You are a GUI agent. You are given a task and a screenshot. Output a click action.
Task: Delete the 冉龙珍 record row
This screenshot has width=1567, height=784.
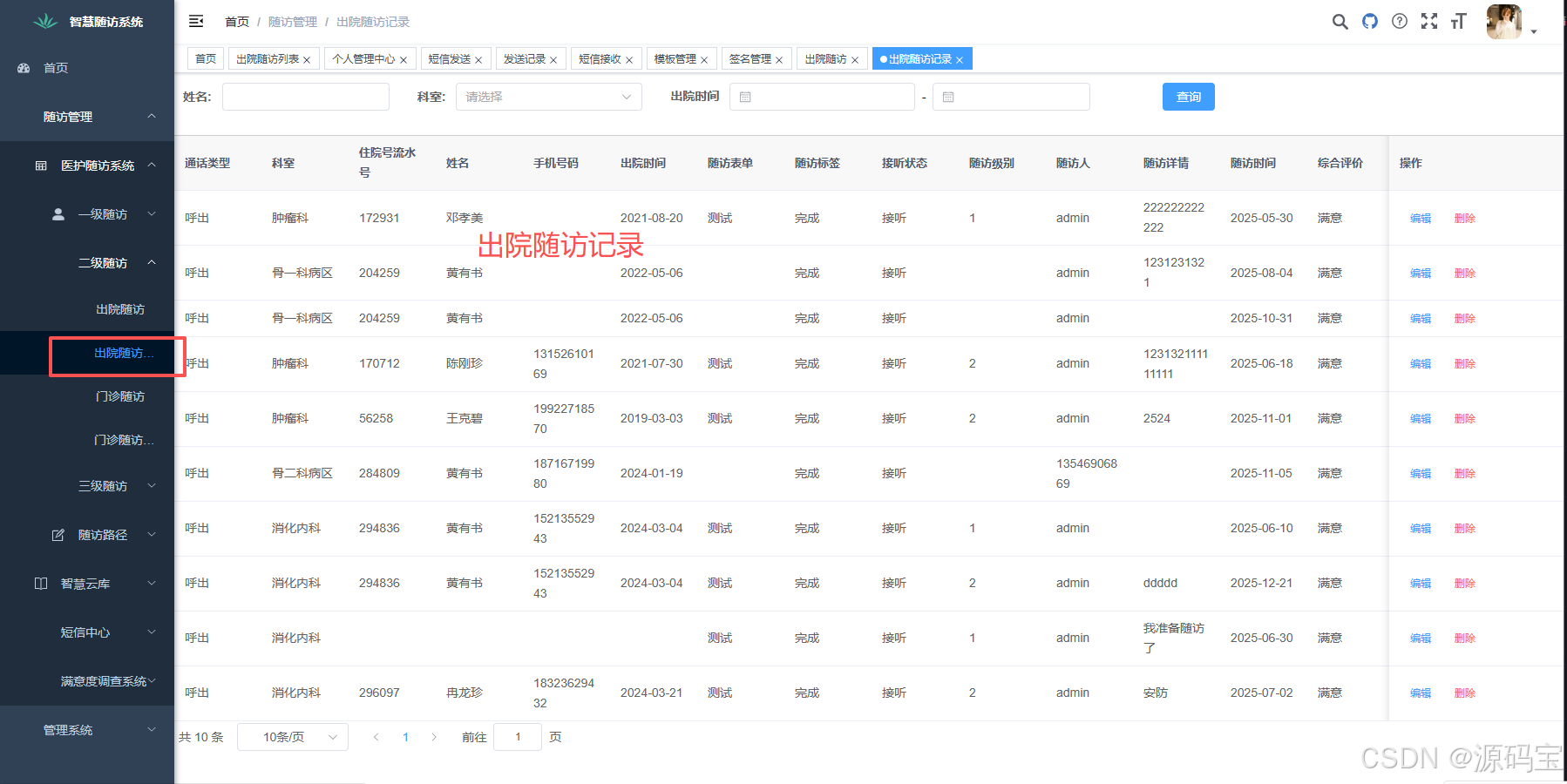tap(1465, 693)
